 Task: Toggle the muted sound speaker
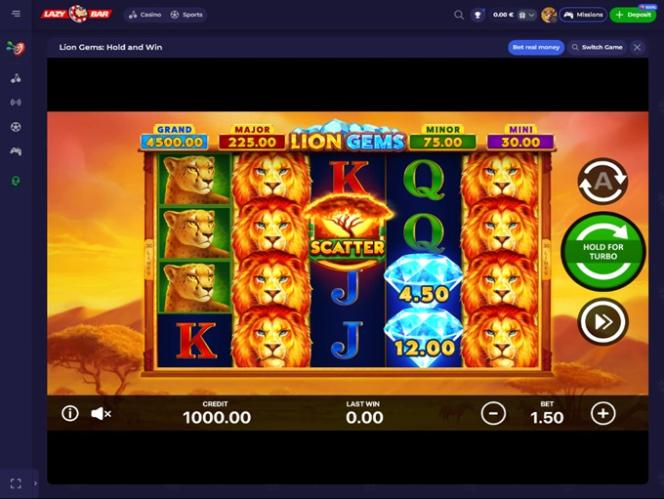click(101, 413)
